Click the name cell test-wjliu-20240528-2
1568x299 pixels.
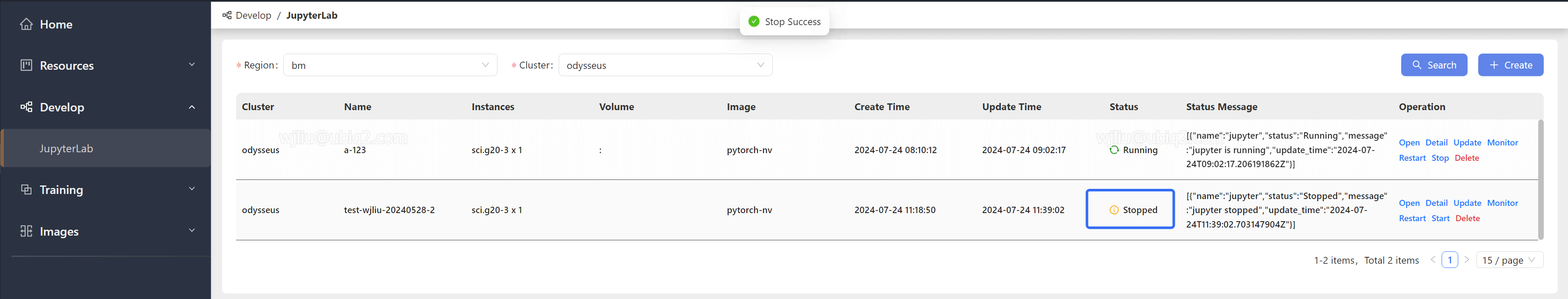pos(389,210)
